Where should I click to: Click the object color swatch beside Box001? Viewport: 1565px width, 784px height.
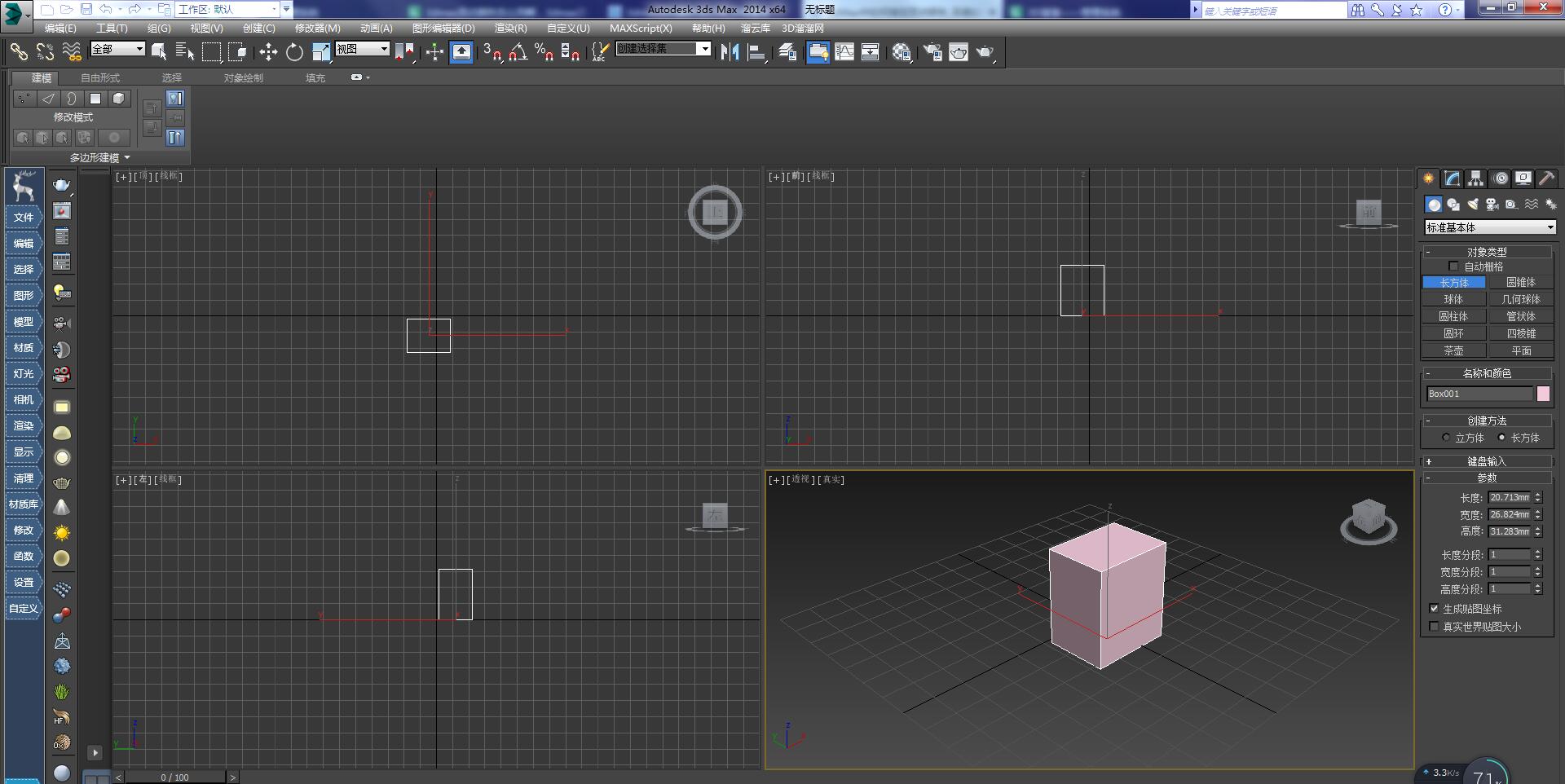tap(1544, 394)
